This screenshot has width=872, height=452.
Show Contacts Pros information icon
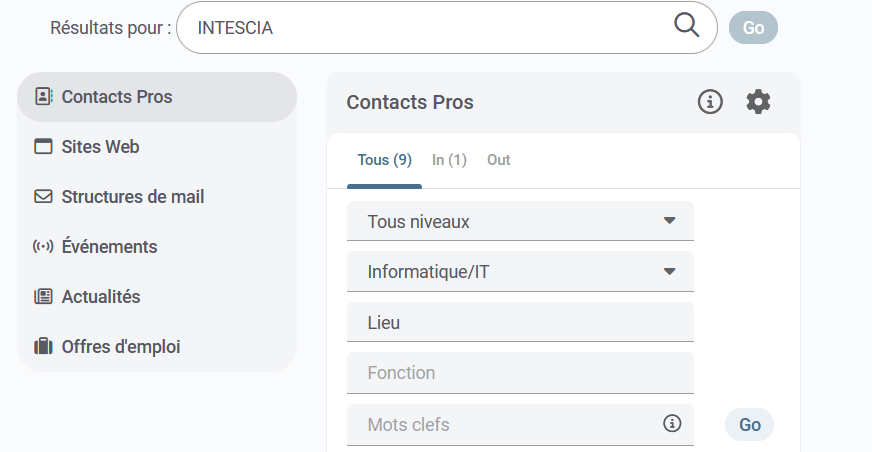tap(710, 102)
